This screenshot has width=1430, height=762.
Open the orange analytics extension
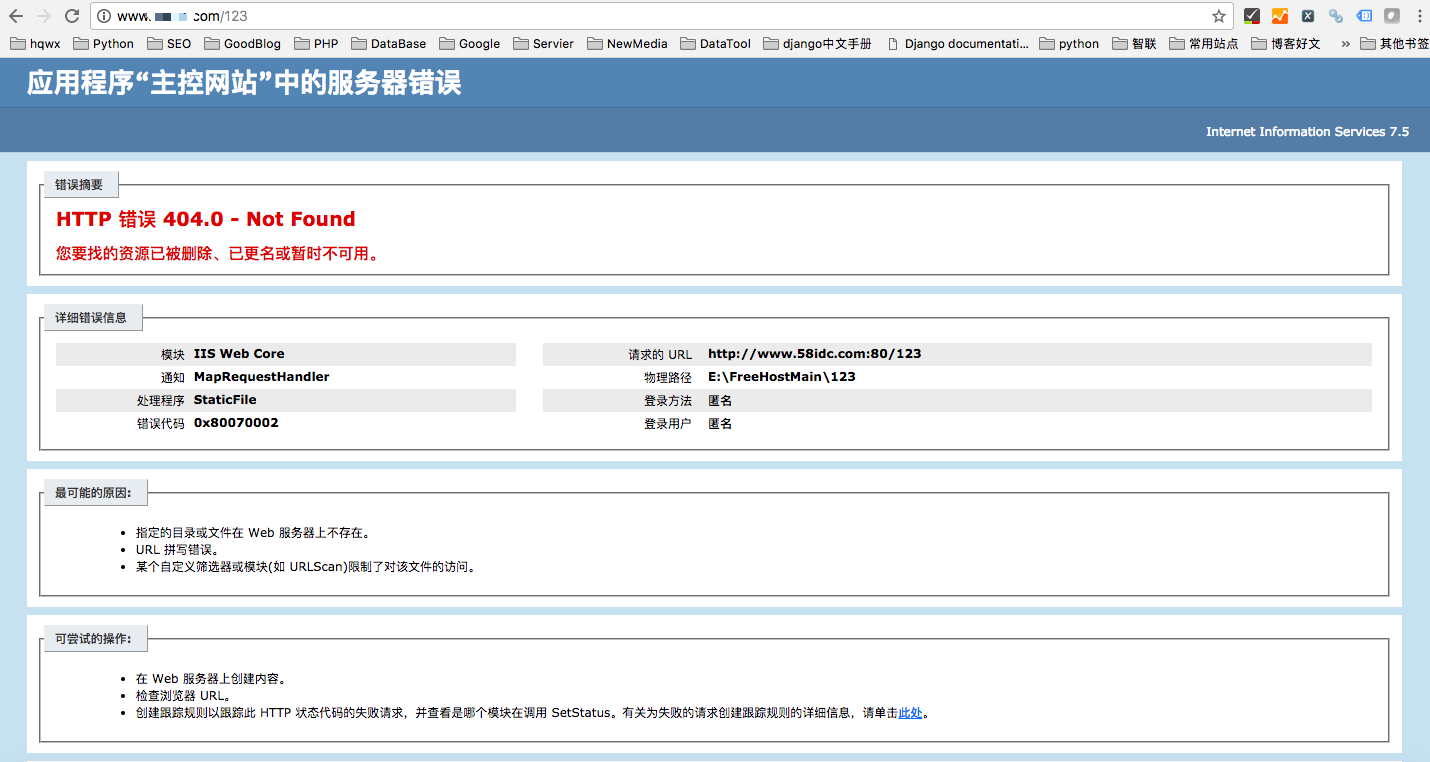pyautogui.click(x=1280, y=15)
